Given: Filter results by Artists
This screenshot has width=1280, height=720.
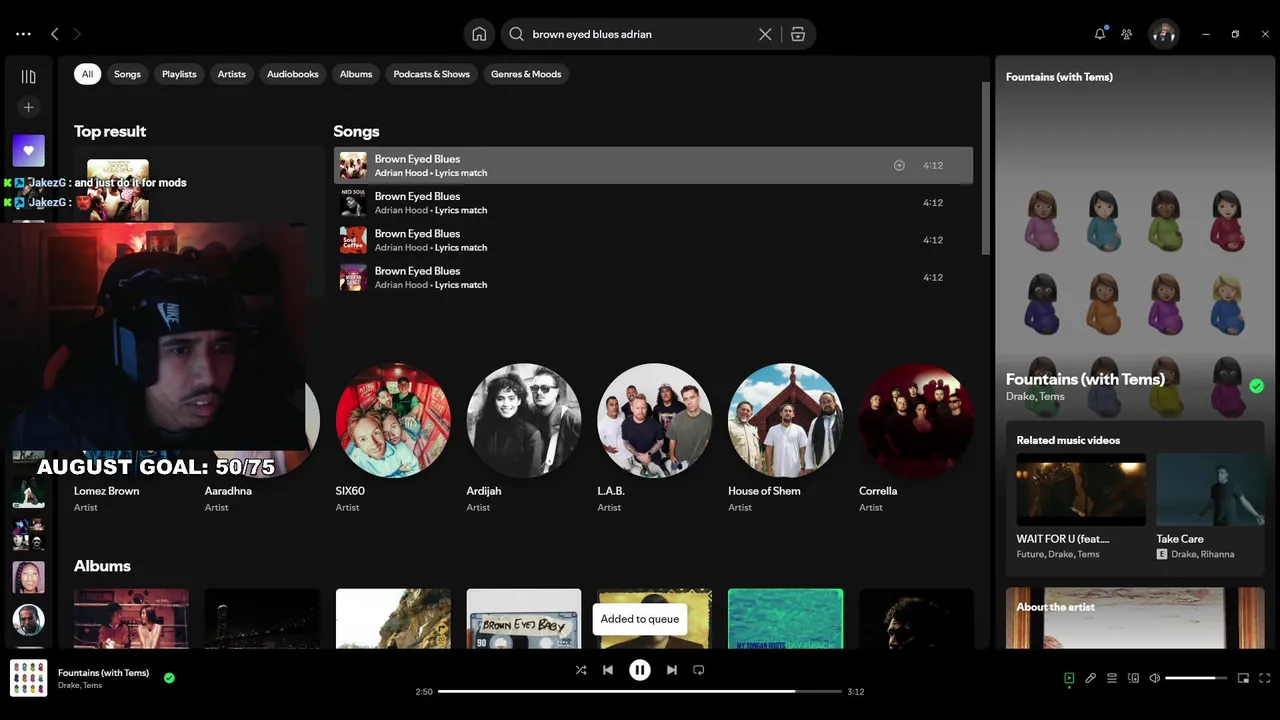Looking at the screenshot, I should tap(232, 74).
